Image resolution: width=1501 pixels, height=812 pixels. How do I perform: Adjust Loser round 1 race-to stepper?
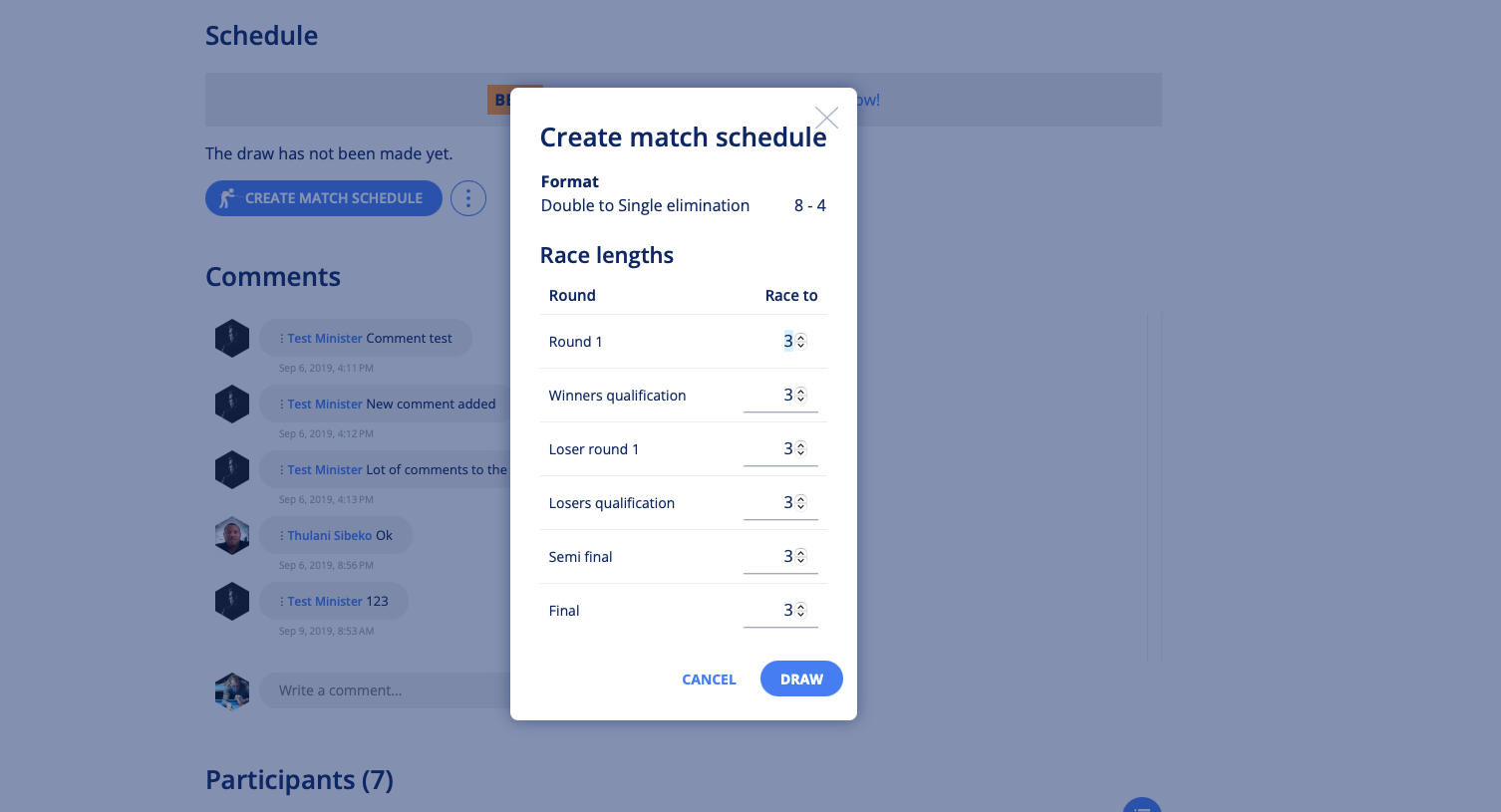tap(800, 449)
